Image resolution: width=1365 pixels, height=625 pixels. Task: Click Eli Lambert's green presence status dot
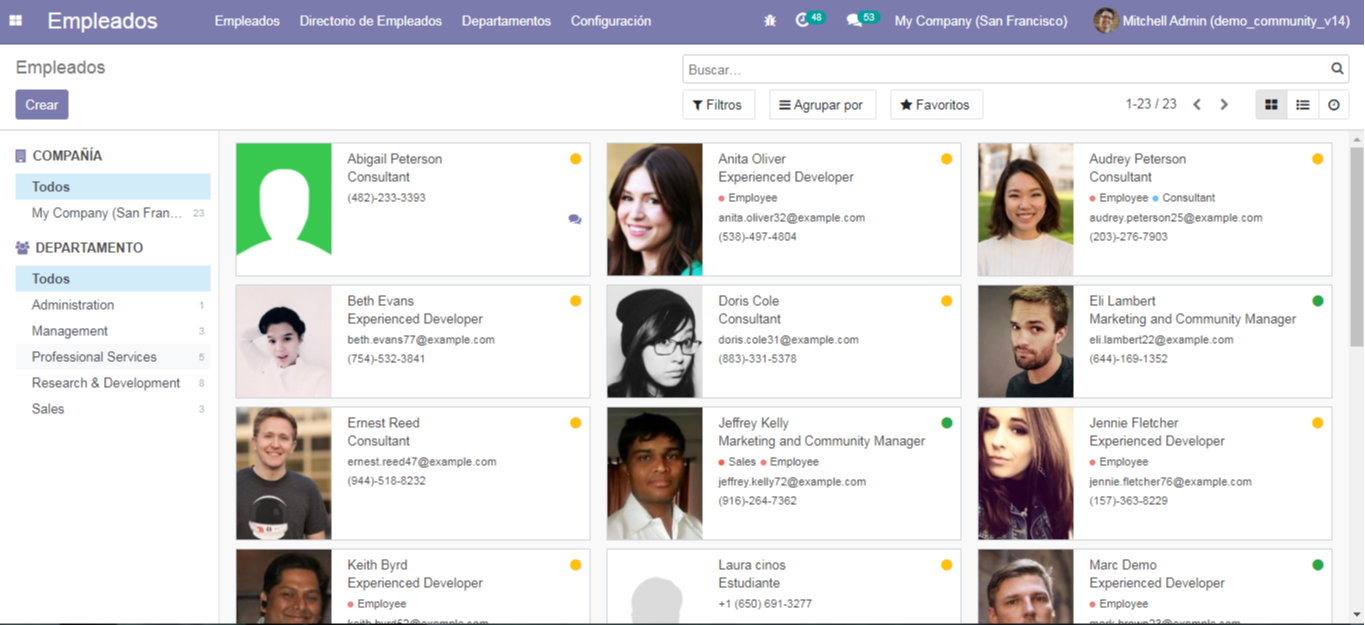pos(1318,301)
